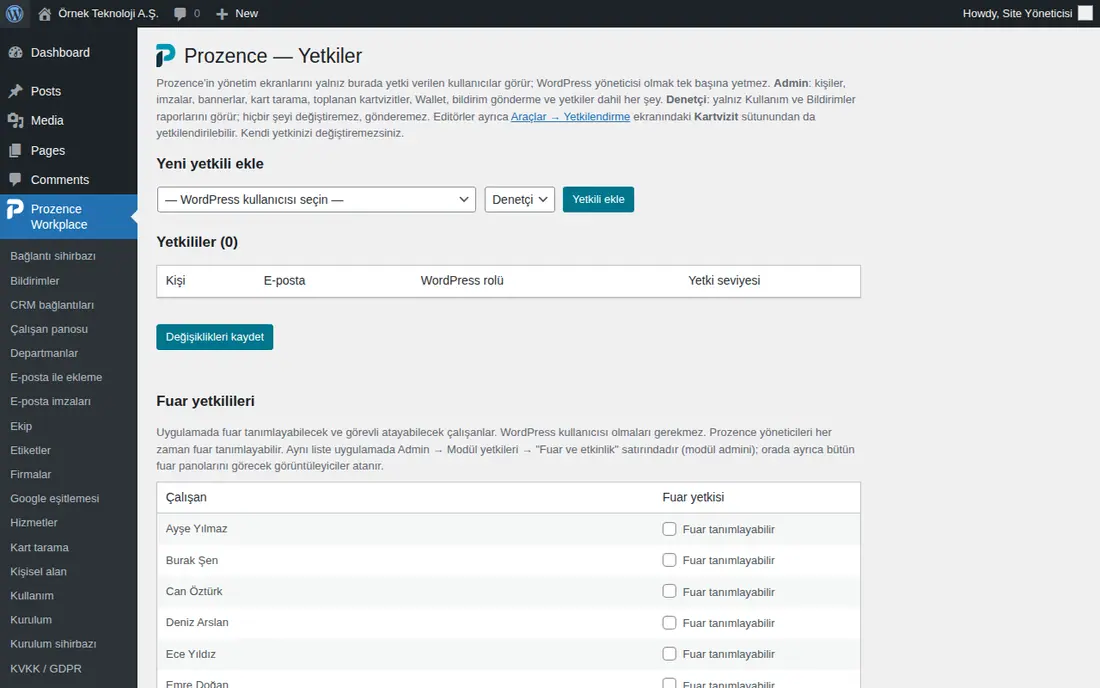1100x688 pixels.
Task: Open Firmalar submenu item
Action: pos(31,474)
